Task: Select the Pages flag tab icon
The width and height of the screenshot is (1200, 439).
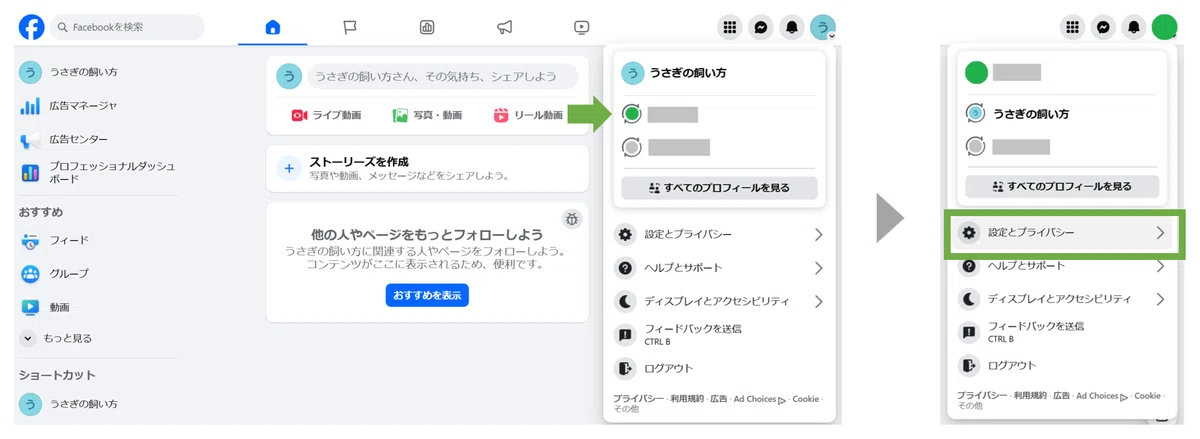Action: tap(350, 27)
